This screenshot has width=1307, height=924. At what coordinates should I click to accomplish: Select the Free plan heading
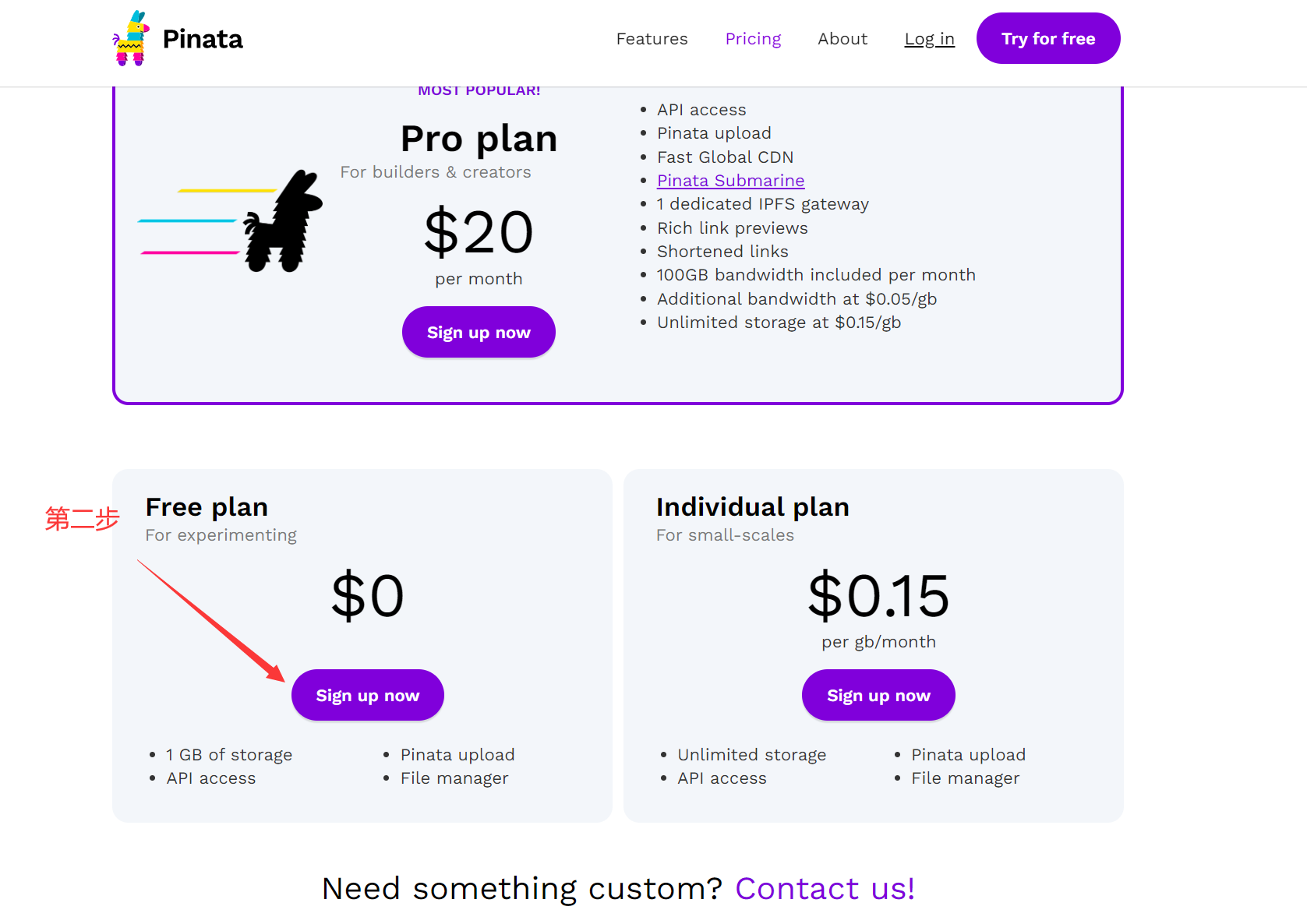pyautogui.click(x=207, y=507)
